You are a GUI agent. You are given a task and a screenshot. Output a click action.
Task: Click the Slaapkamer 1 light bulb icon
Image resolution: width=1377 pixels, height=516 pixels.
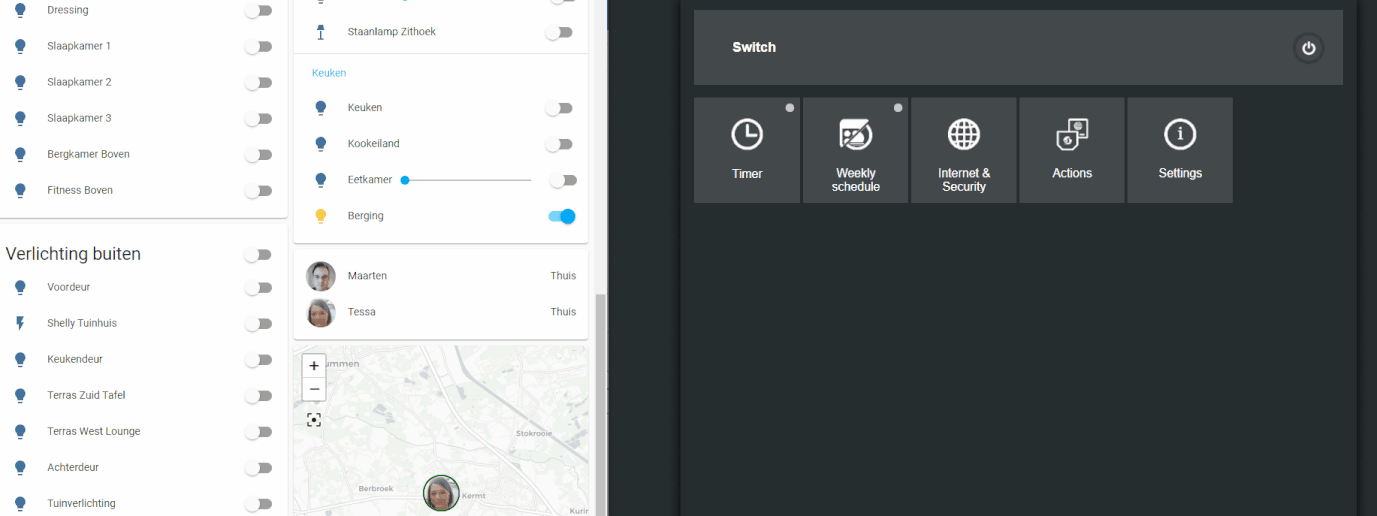point(20,46)
